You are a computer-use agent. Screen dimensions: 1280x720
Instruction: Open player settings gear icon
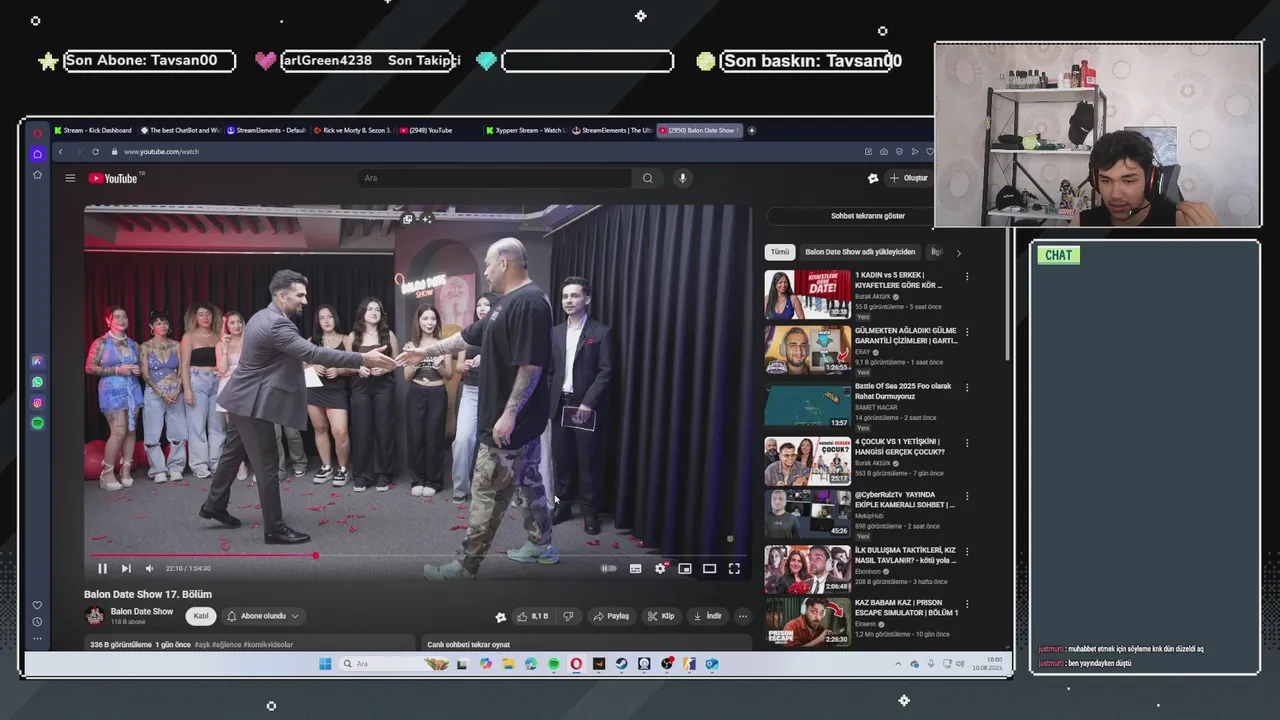tap(660, 568)
